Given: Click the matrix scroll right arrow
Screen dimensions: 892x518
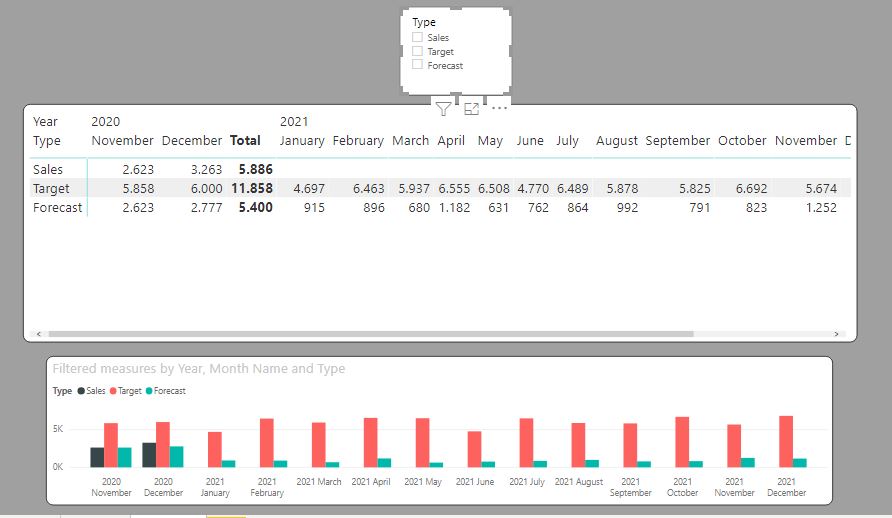Looking at the screenshot, I should click(836, 334).
